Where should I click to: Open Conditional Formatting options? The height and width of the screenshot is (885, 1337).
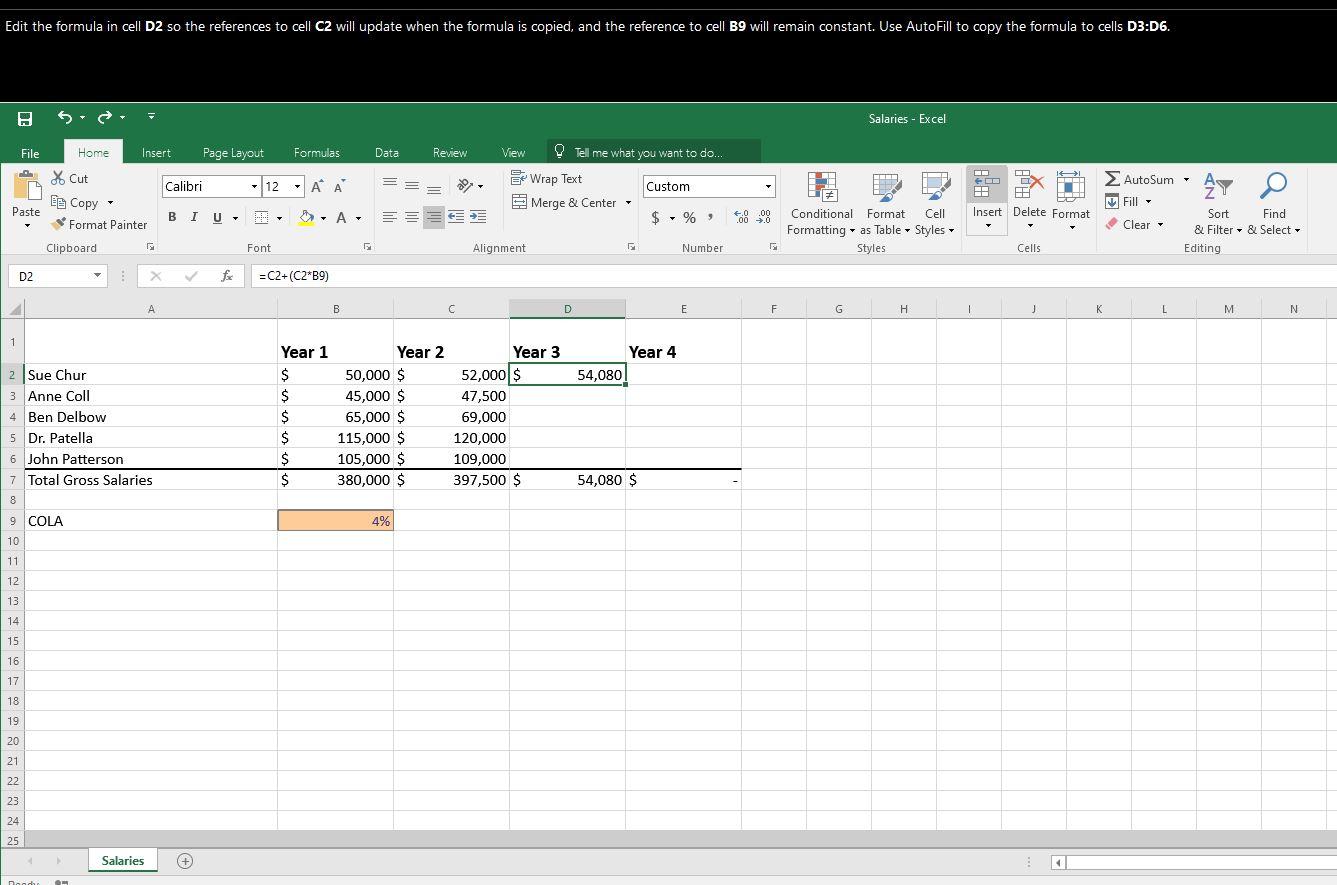[x=821, y=205]
